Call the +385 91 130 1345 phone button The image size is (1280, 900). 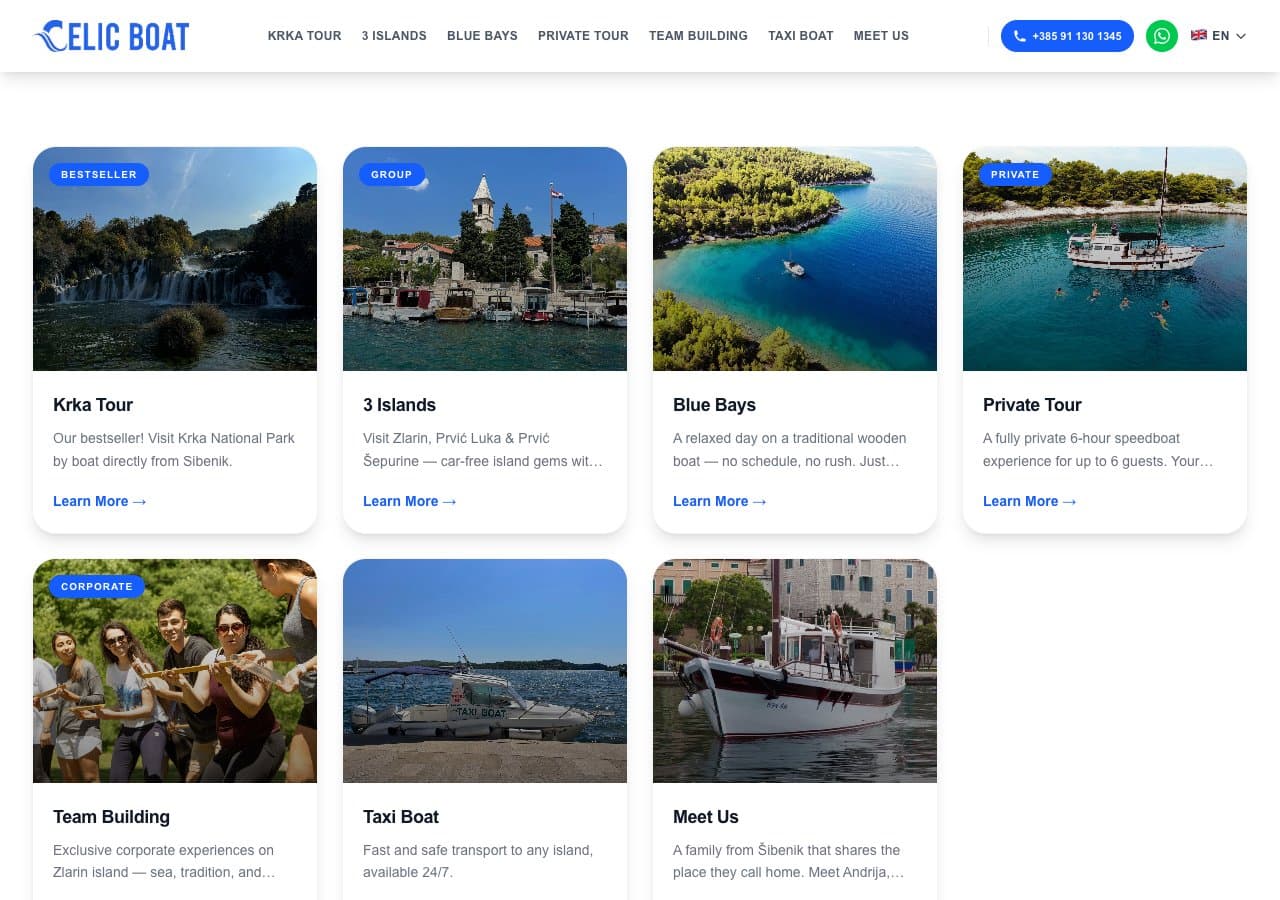tap(1067, 36)
